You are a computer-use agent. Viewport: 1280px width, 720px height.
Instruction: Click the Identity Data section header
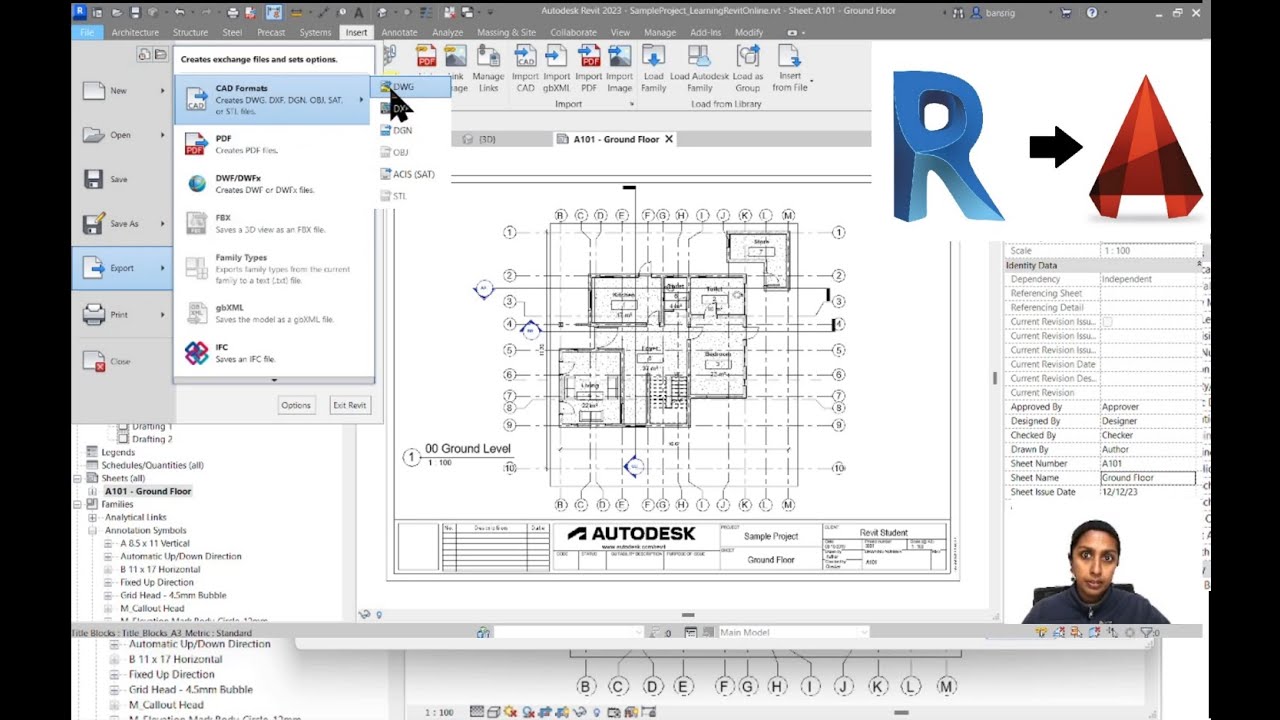tap(1101, 265)
